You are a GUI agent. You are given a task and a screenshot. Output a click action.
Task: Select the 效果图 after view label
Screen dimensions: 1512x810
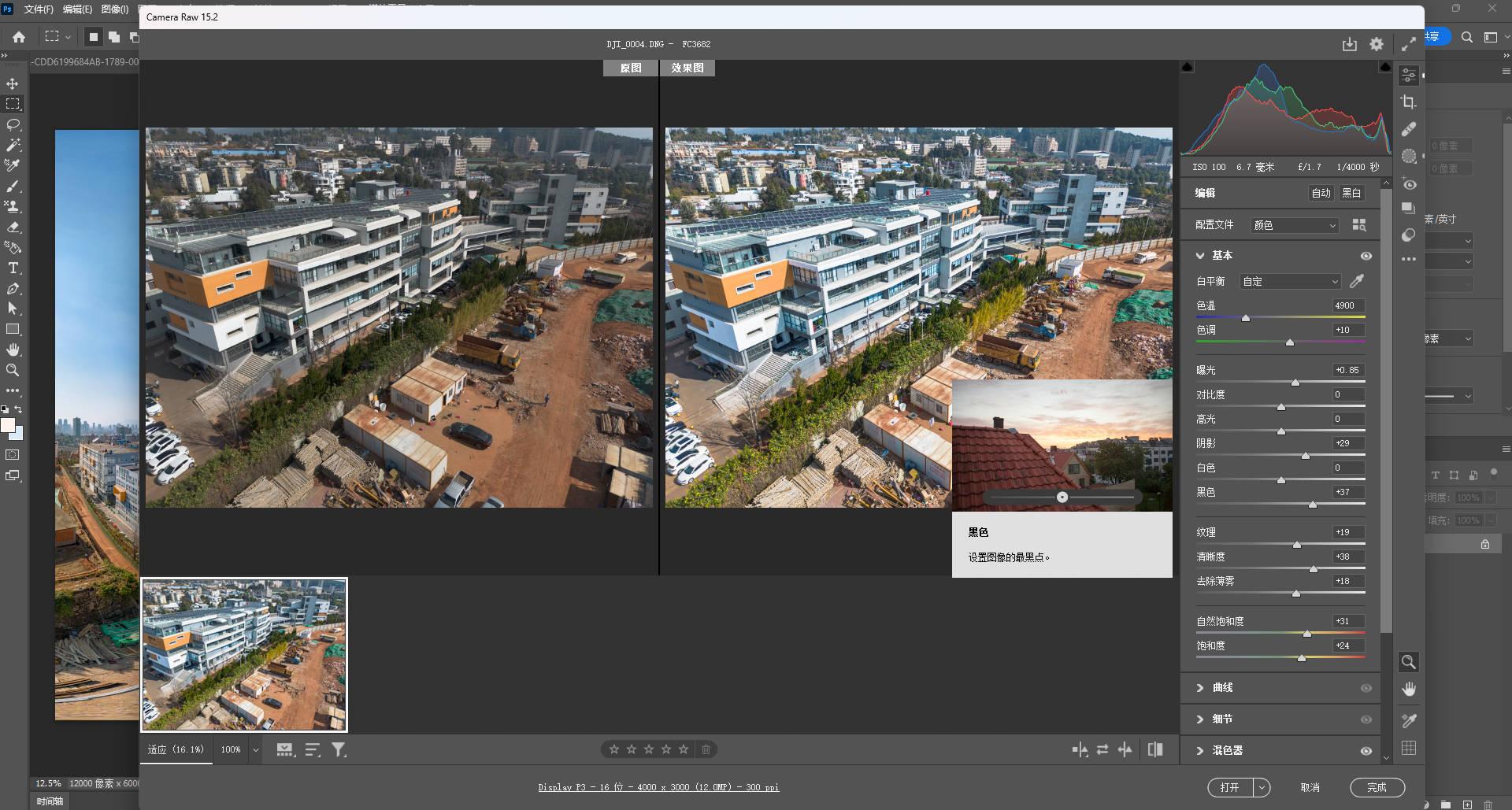coord(687,68)
